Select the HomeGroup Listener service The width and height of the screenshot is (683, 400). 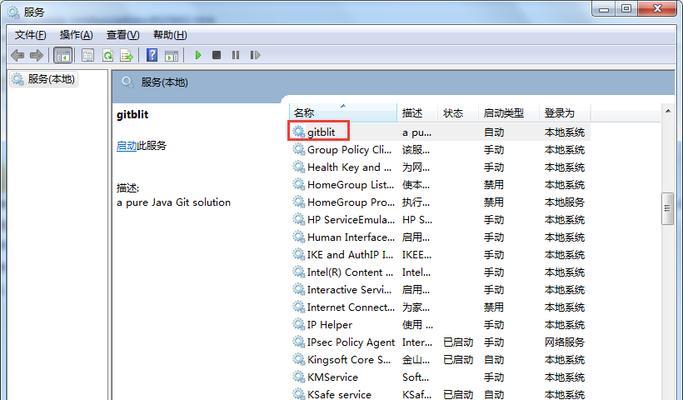coord(440,185)
